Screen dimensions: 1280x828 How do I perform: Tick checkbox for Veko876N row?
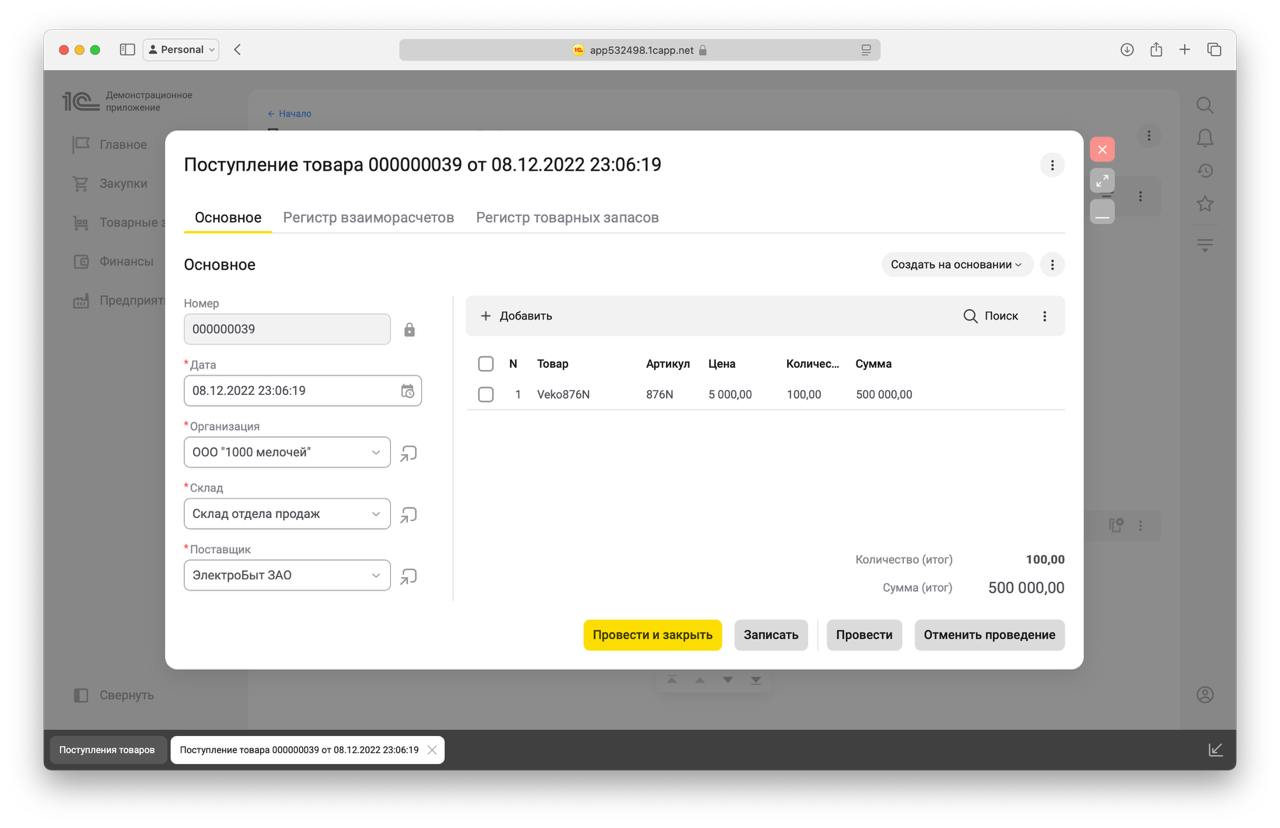[x=486, y=395]
